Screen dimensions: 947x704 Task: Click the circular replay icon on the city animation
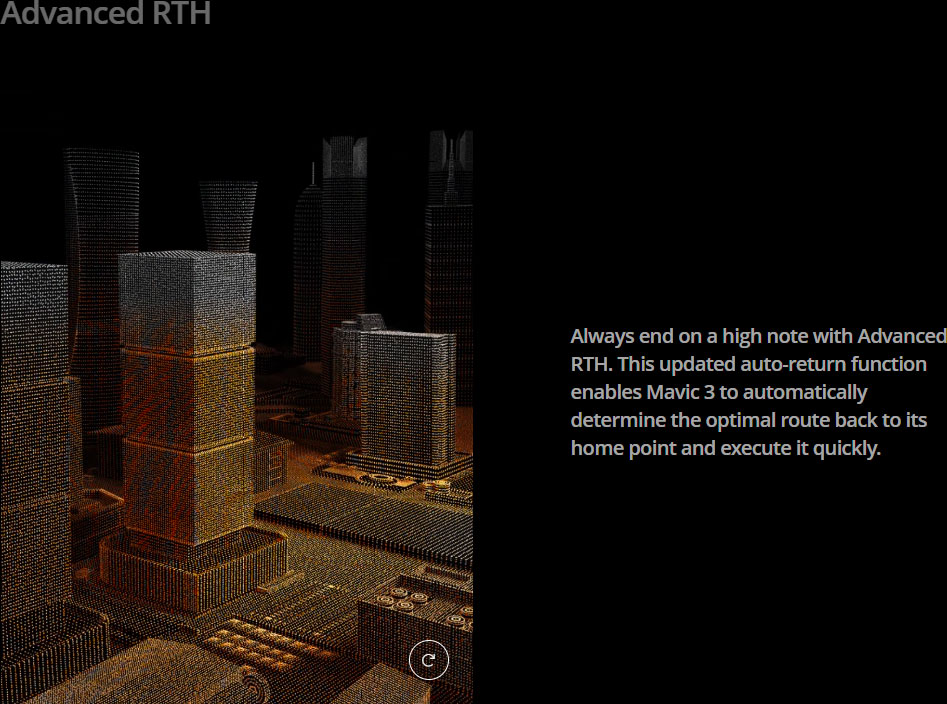[x=429, y=660]
